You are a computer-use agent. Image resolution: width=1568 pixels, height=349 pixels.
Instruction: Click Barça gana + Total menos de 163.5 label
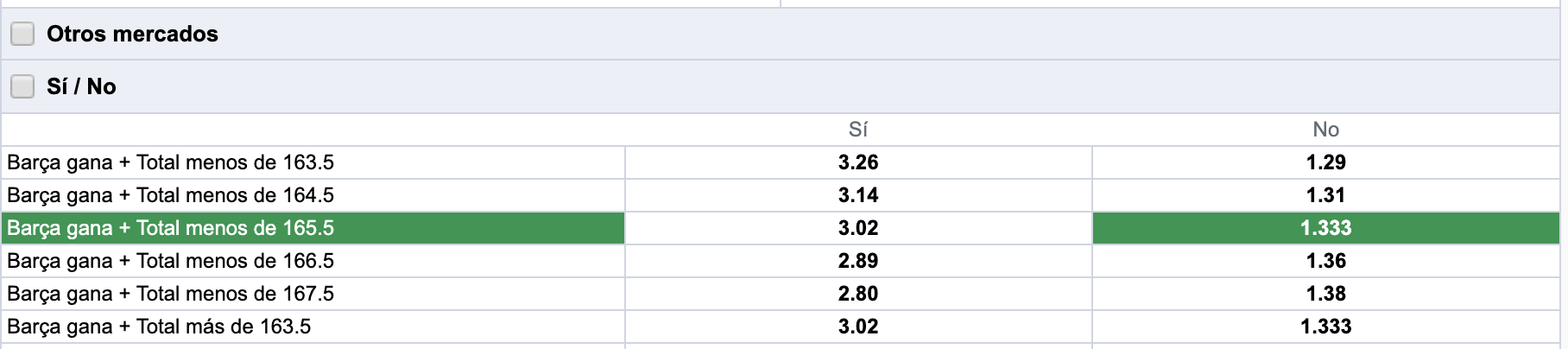click(170, 162)
